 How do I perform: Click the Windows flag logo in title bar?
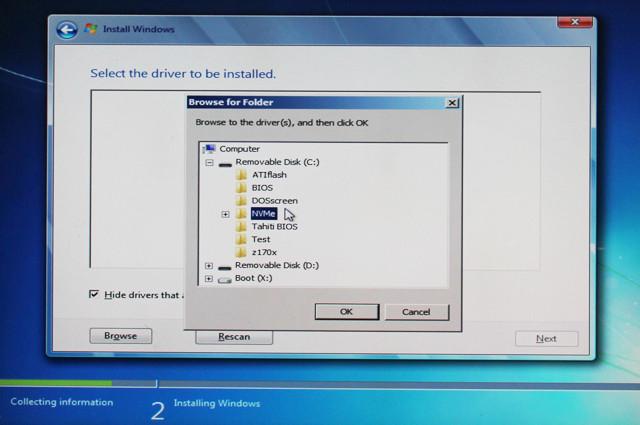coord(91,29)
